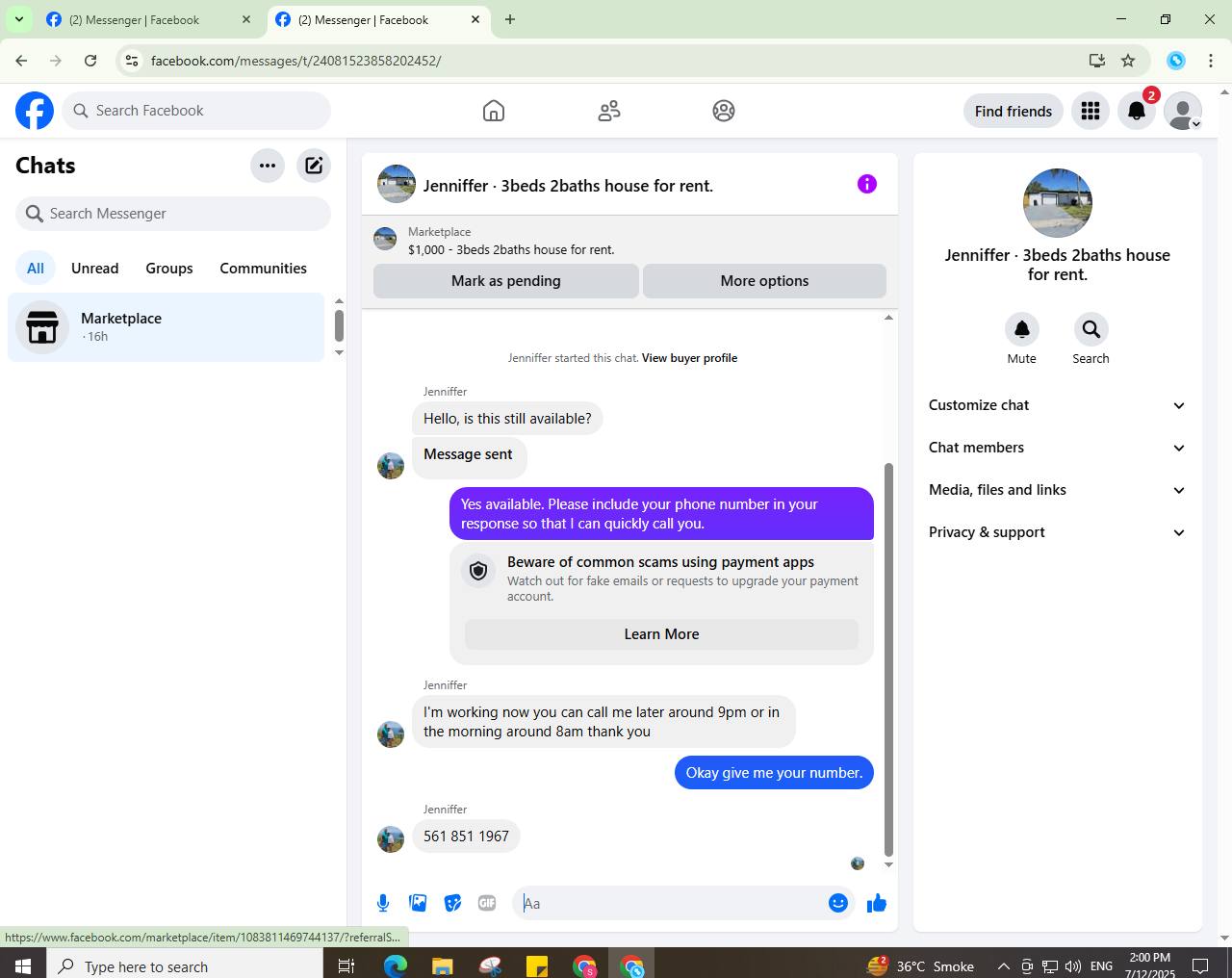The image size is (1232, 978).
Task: Open a new browser tab
Action: tap(510, 19)
